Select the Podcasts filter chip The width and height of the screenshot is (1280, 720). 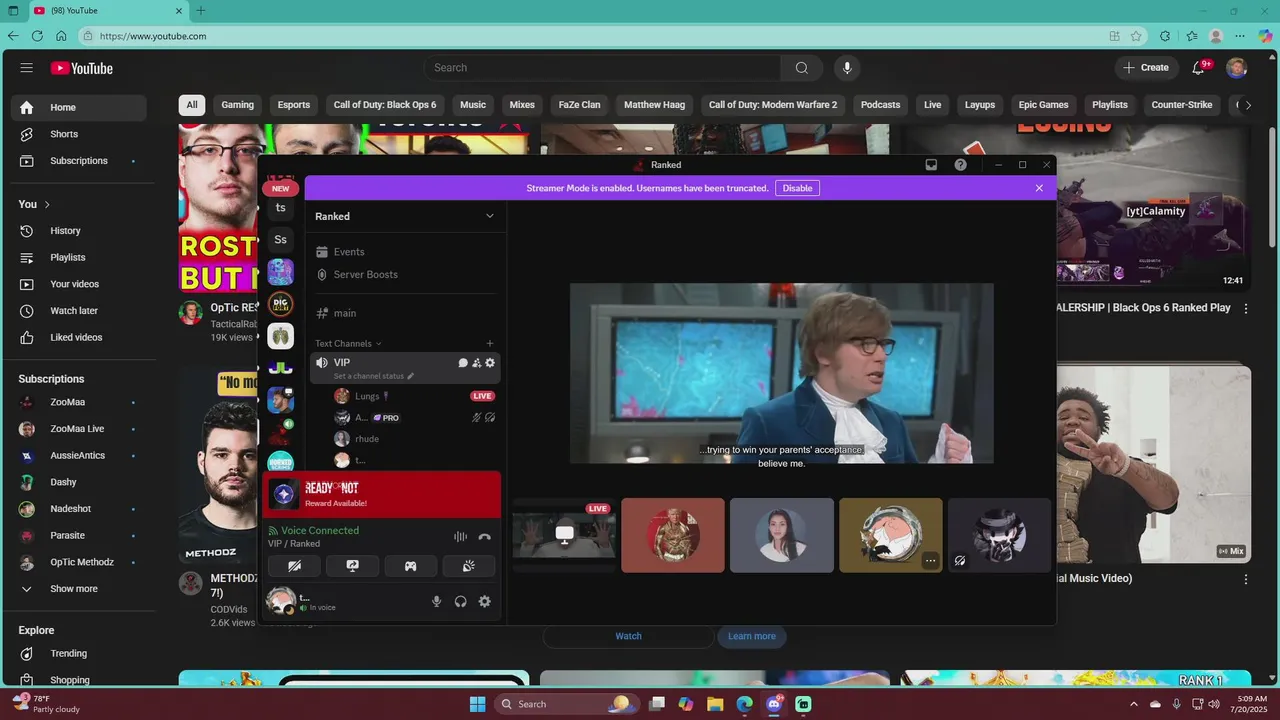(x=881, y=105)
